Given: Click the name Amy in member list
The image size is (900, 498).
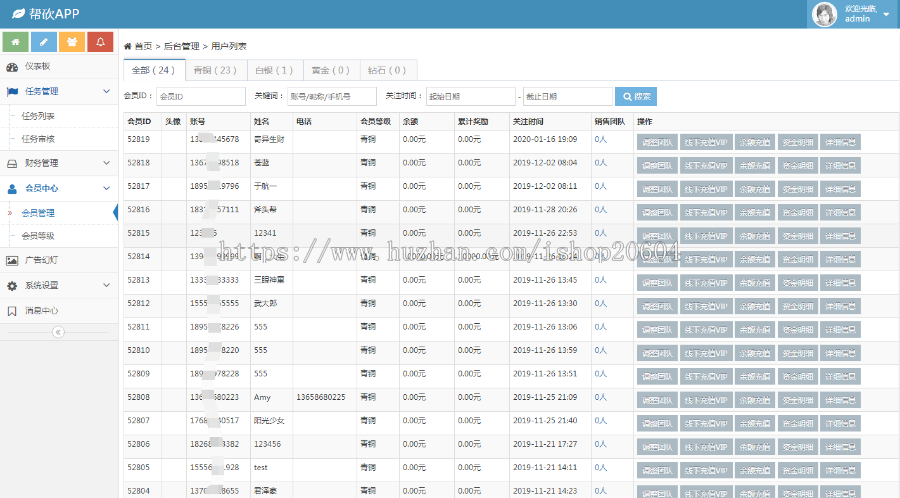Looking at the screenshot, I should tap(262, 397).
